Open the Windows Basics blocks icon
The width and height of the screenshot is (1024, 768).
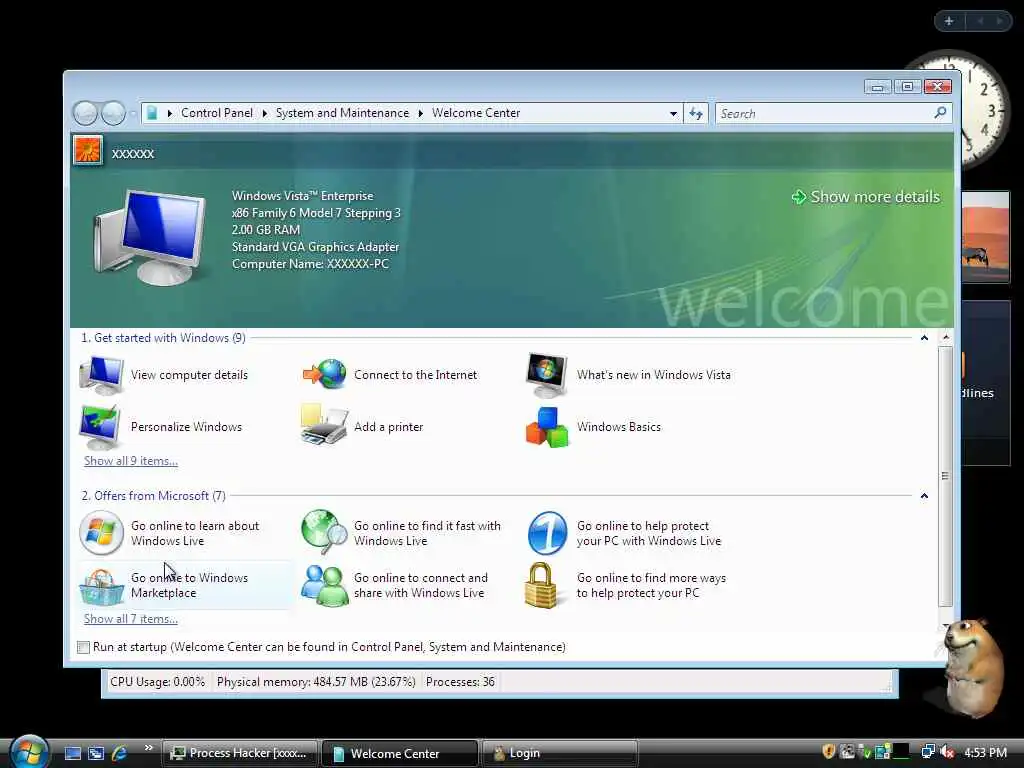(x=547, y=427)
